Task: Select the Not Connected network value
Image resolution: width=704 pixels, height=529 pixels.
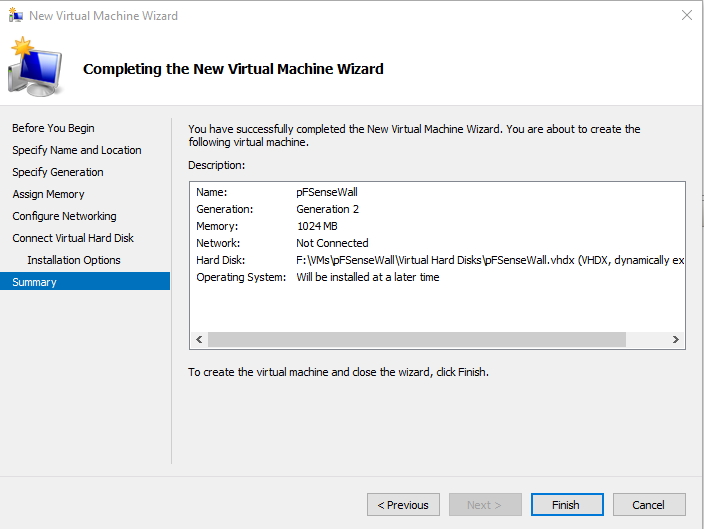Action: [x=332, y=243]
